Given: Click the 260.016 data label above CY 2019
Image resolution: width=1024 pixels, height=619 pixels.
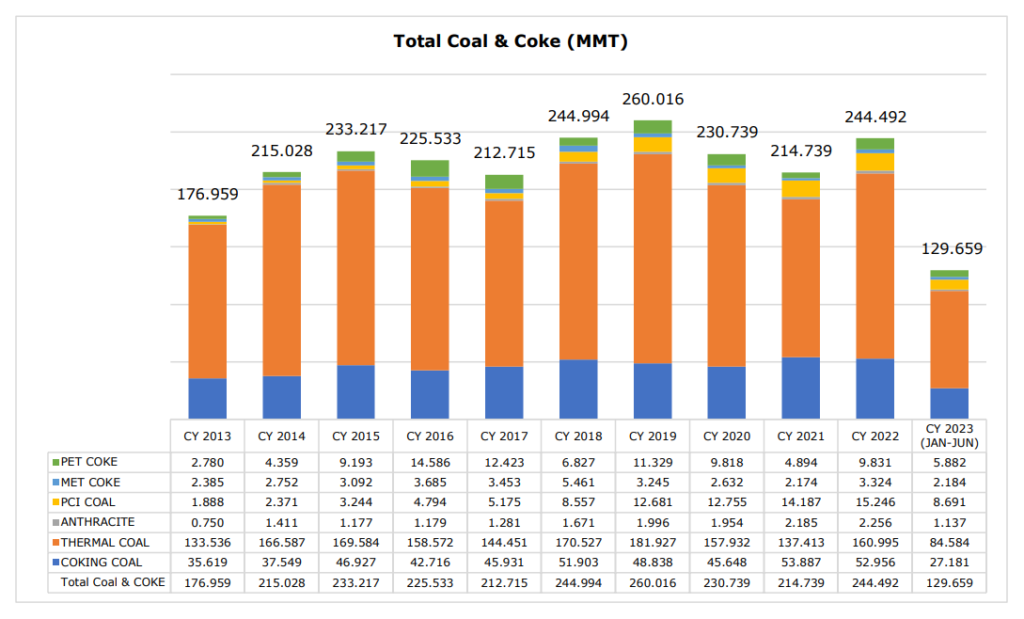Looking at the screenshot, I should pyautogui.click(x=651, y=99).
